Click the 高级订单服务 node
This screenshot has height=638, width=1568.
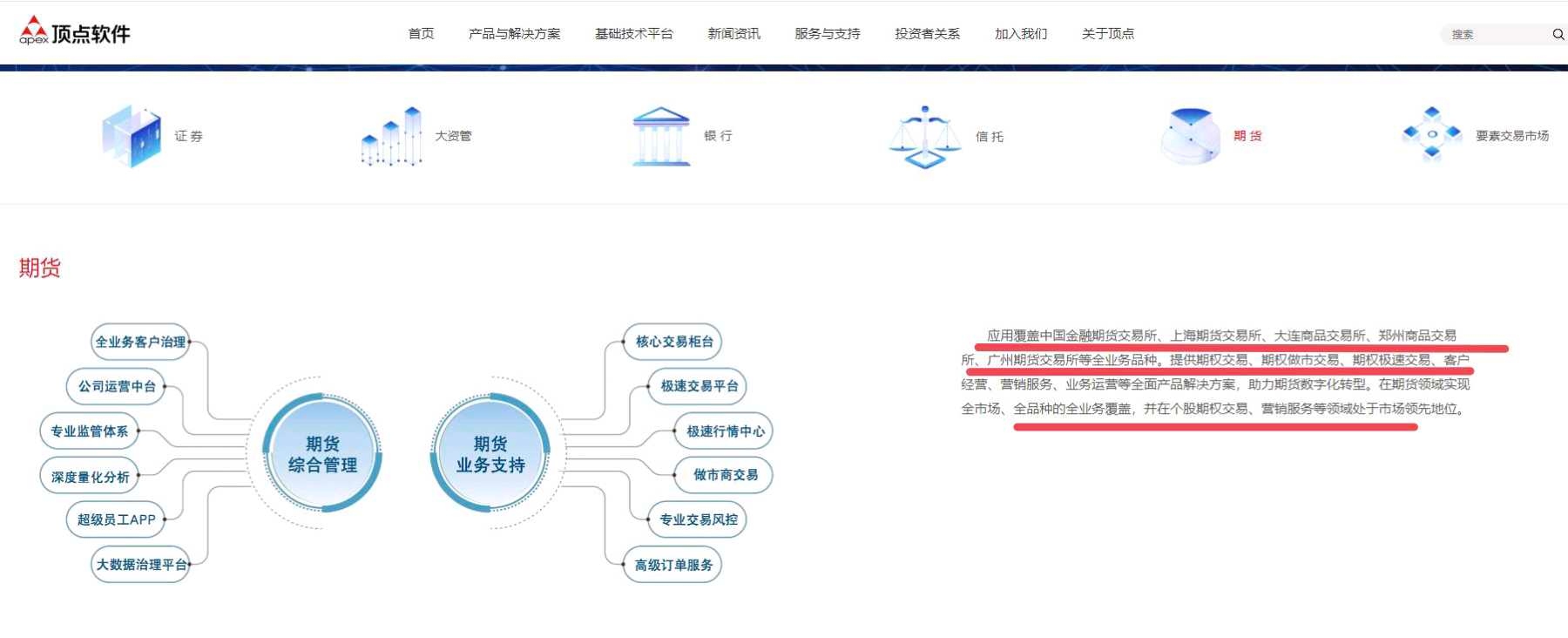pos(673,565)
